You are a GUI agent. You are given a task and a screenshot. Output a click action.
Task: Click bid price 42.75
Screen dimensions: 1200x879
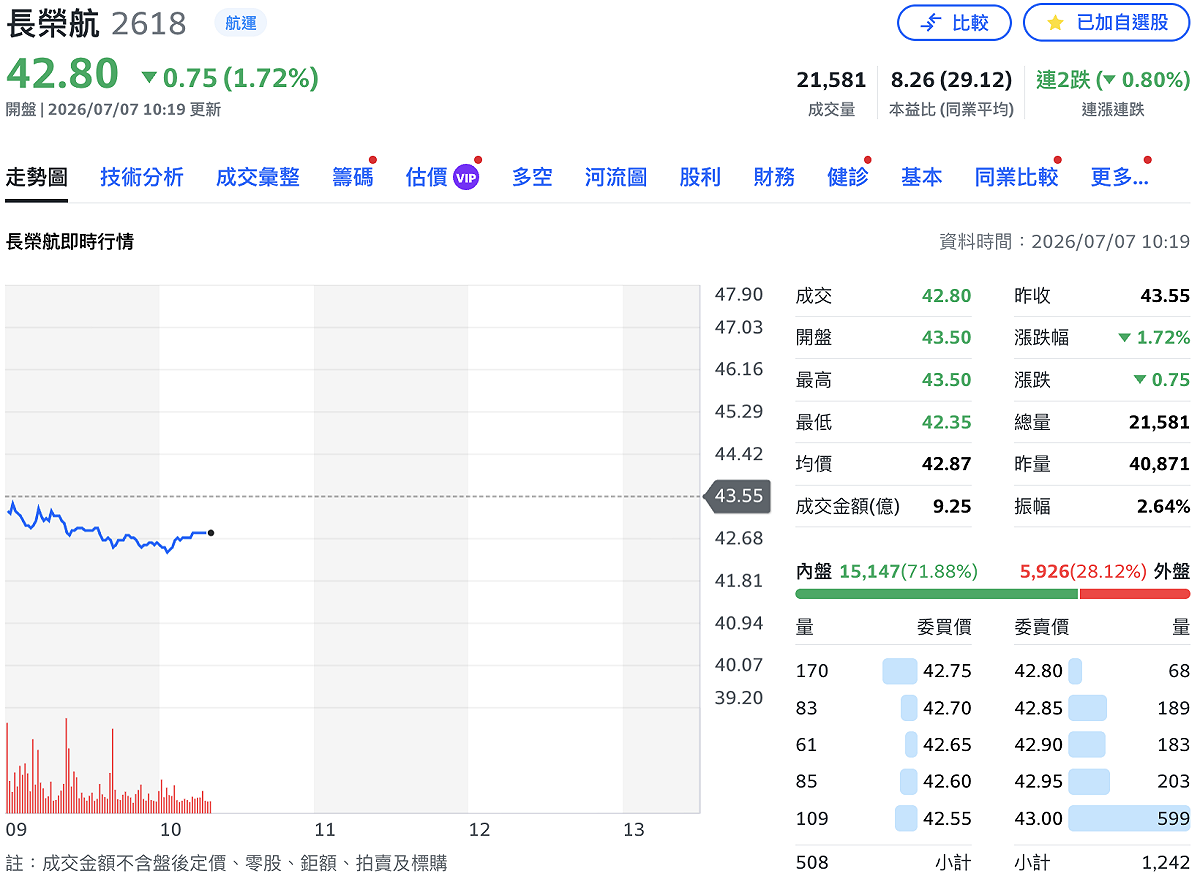947,671
